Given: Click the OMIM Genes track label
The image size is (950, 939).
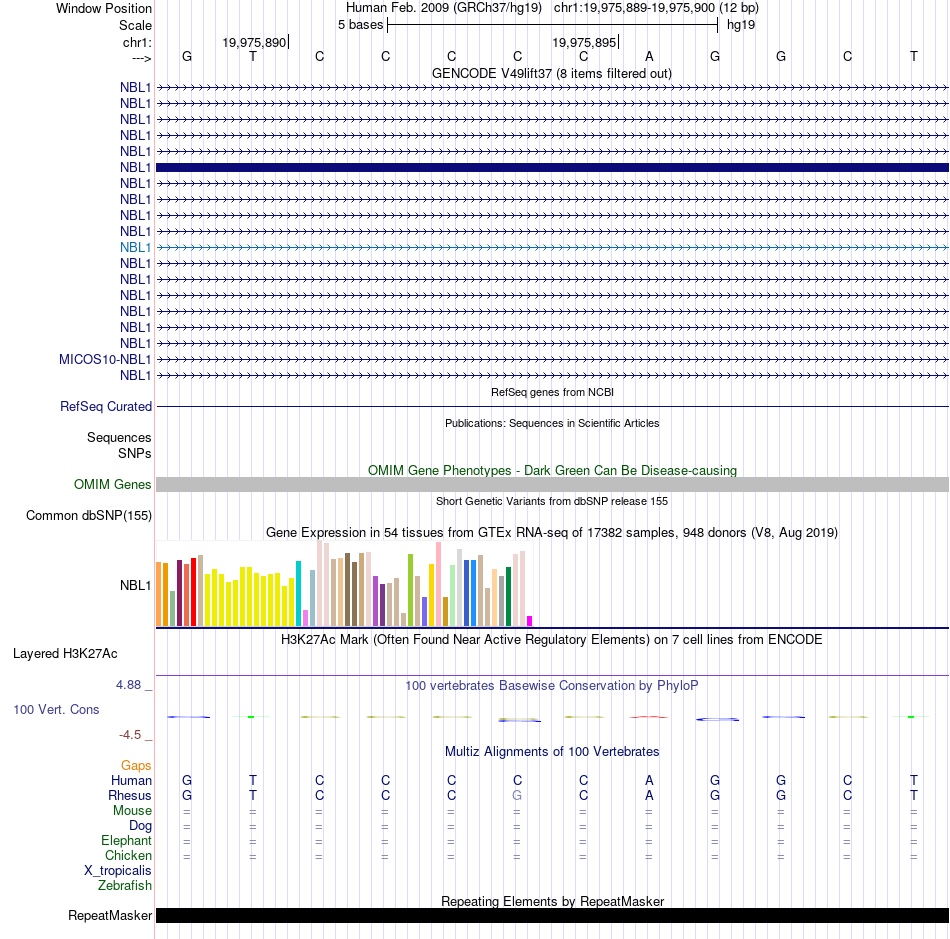Looking at the screenshot, I should coord(112,484).
